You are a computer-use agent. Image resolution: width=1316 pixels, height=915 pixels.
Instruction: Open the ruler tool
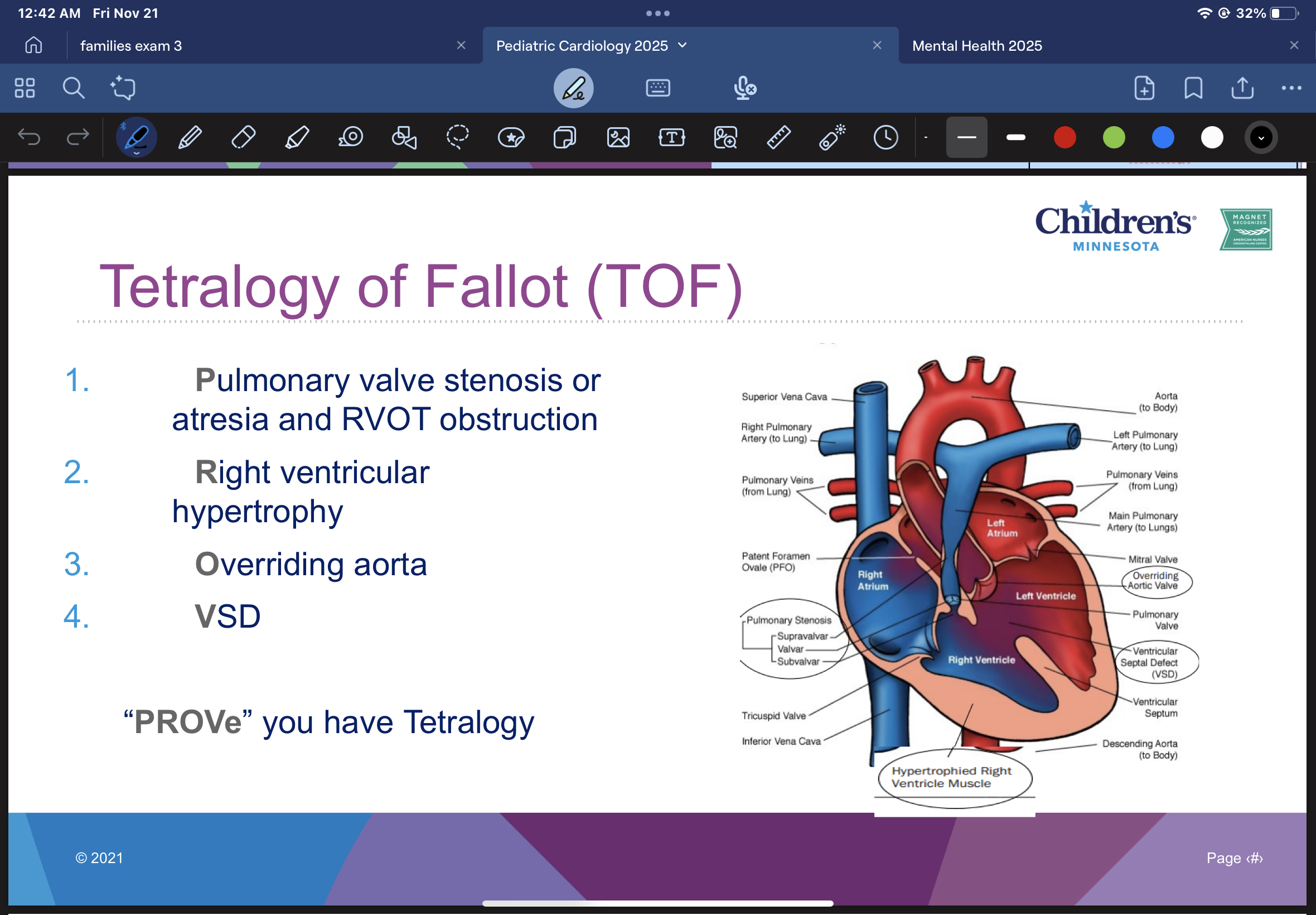tap(777, 137)
